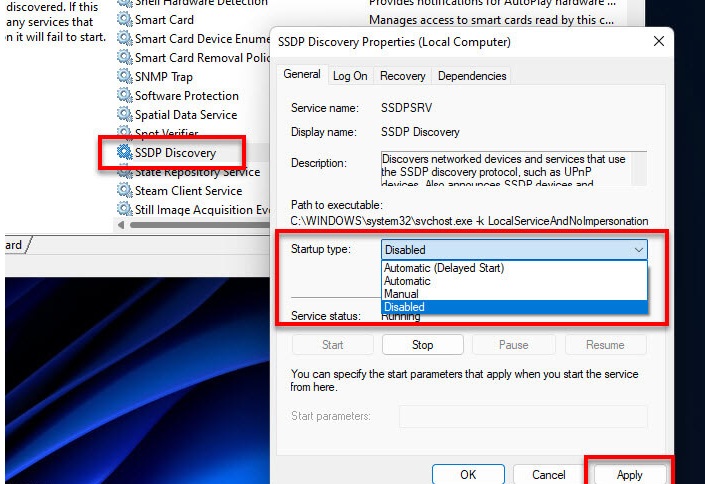Click the Spatial Data Service gear icon
Image resolution: width=705 pixels, height=484 pixels.
(125, 115)
